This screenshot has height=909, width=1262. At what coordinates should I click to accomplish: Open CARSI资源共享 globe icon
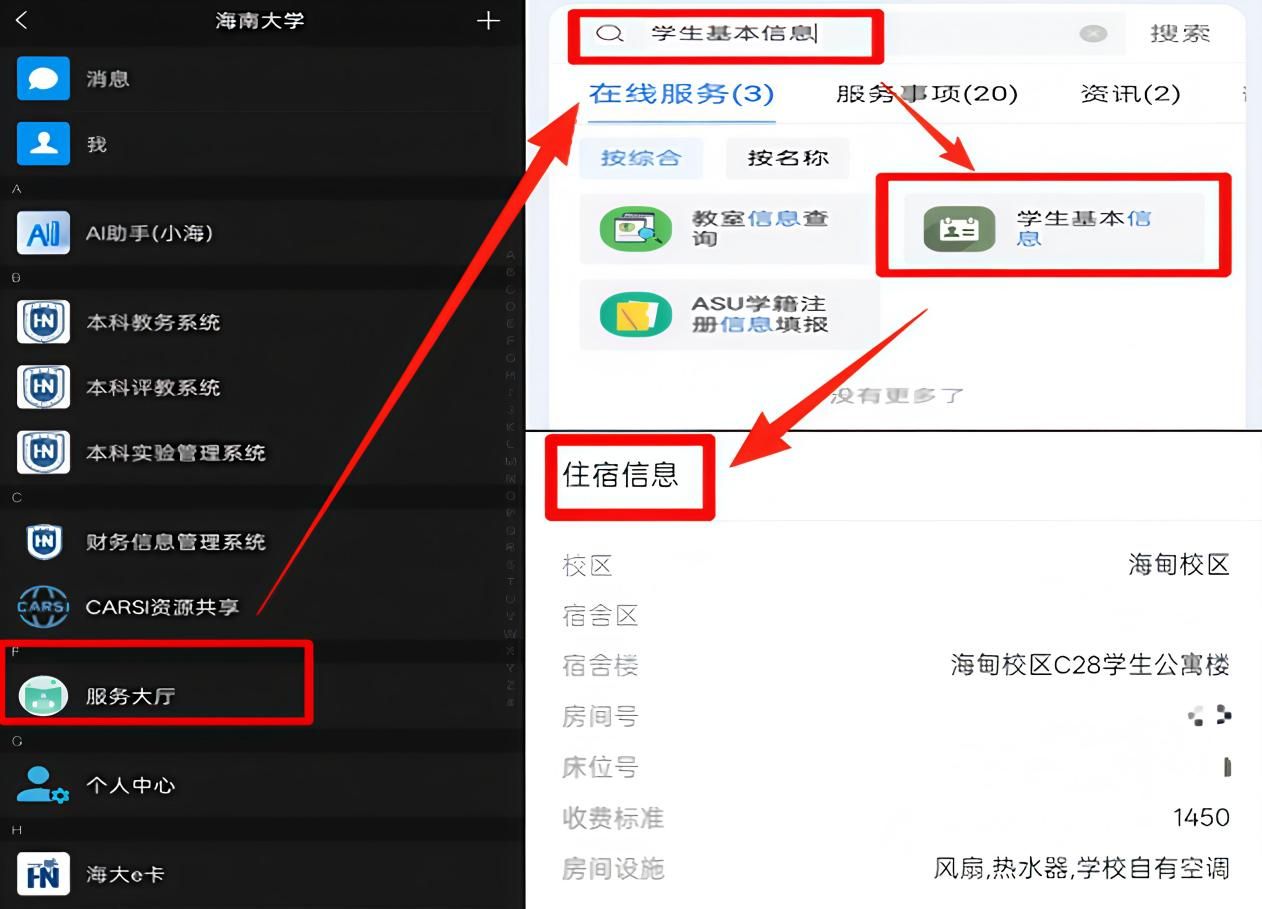(43, 607)
